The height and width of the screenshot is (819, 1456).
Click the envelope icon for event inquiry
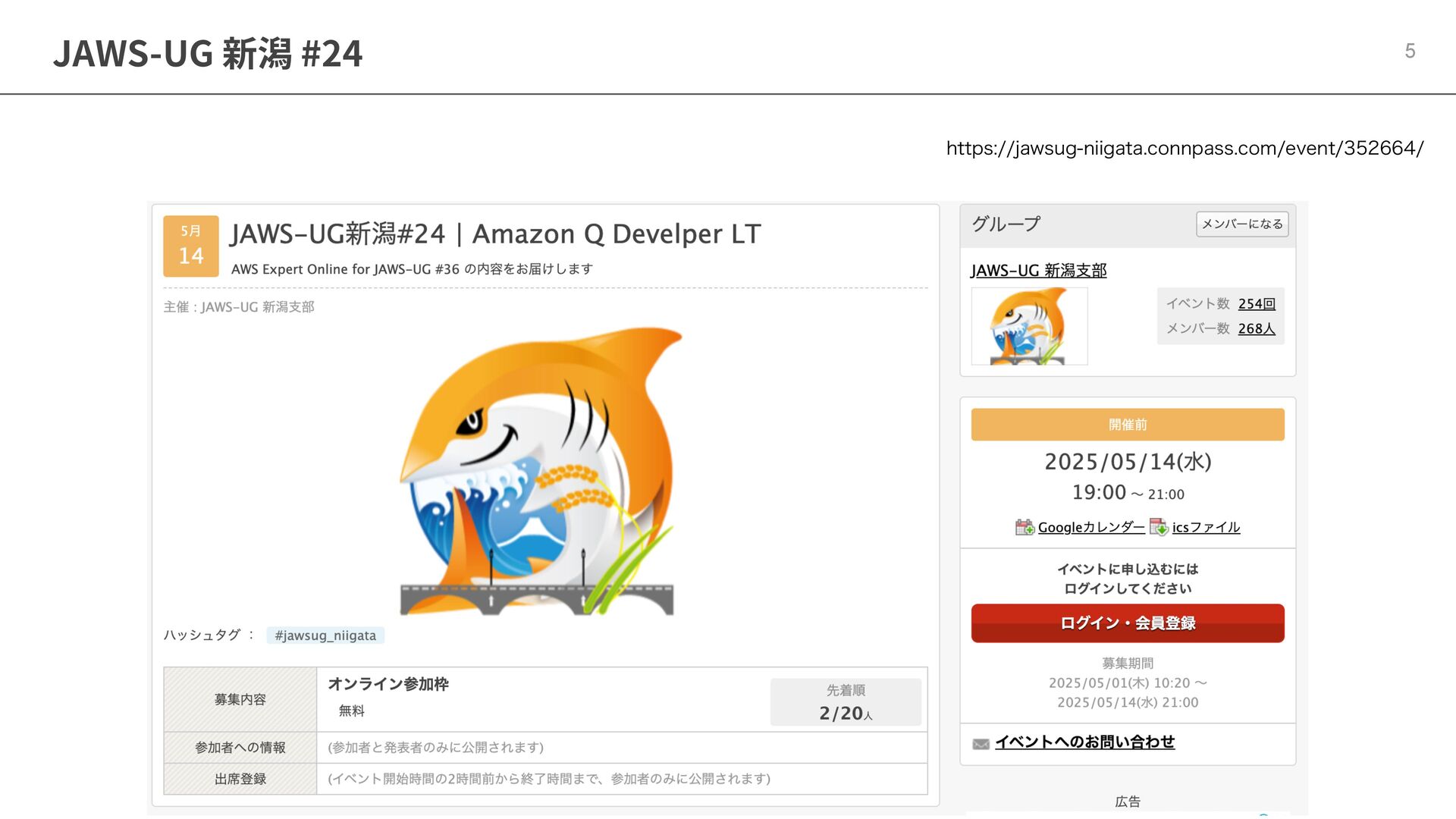tap(981, 744)
